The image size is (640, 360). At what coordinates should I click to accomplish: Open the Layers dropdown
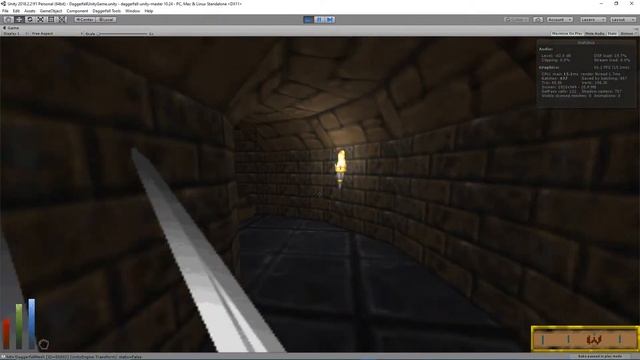coord(592,20)
